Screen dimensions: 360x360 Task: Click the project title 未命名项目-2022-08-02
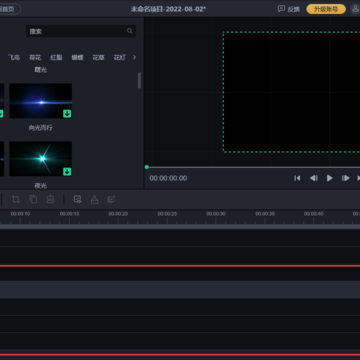(x=168, y=9)
